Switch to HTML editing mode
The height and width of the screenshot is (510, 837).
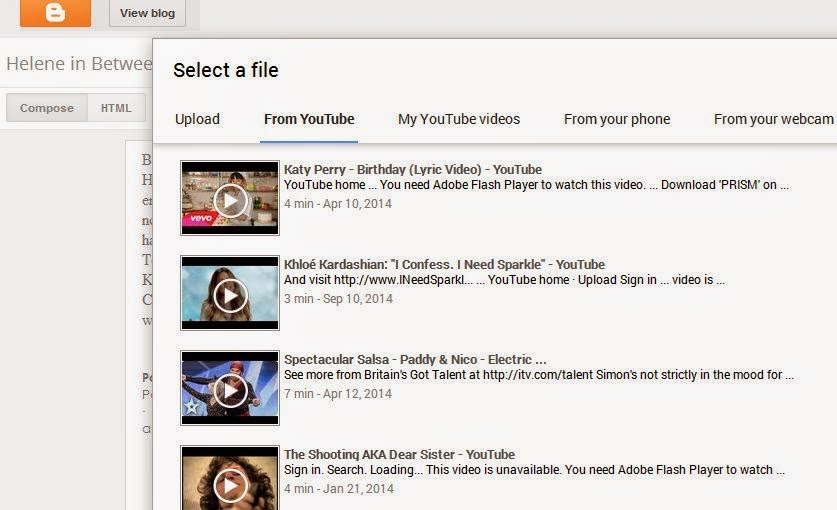pos(116,108)
